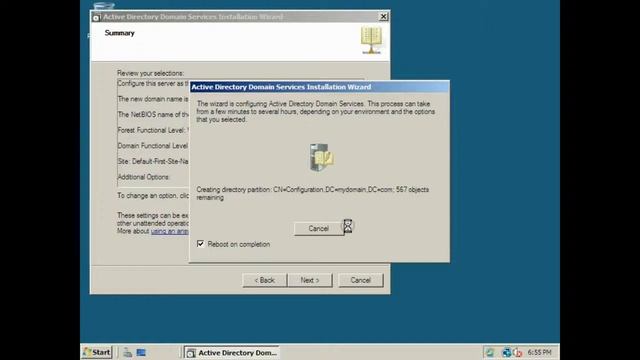The width and height of the screenshot is (640, 360).
Task: Launch Server Manager from the quick launch bar
Action: coord(128,352)
